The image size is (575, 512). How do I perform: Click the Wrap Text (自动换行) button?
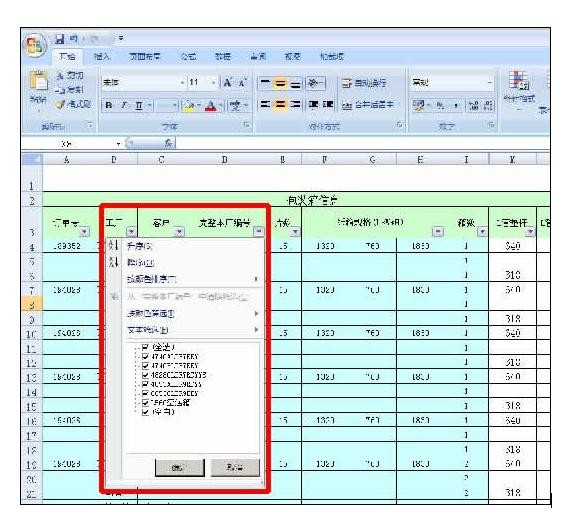pyautogui.click(x=363, y=83)
